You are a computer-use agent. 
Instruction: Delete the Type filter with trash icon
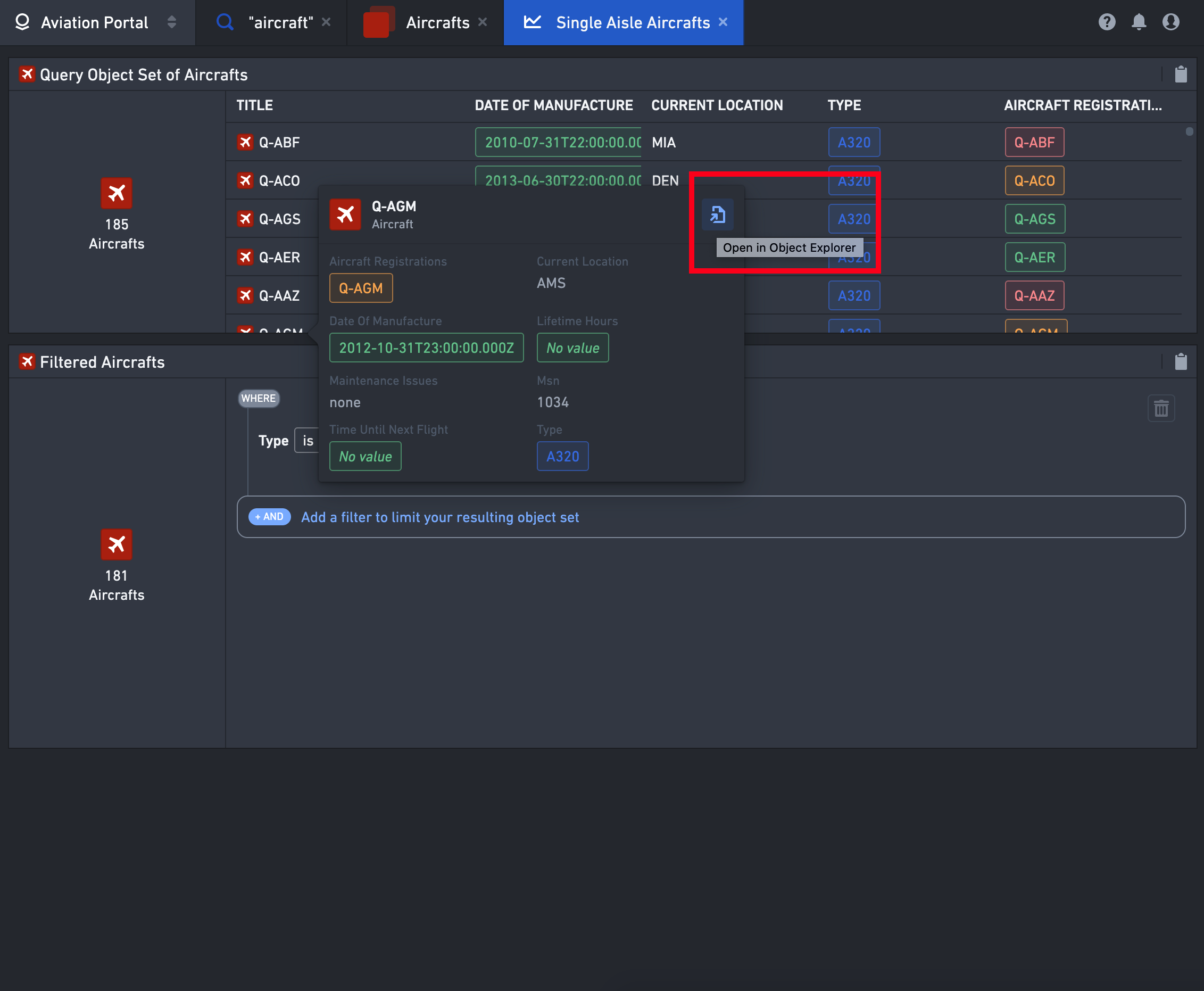pyautogui.click(x=1161, y=408)
